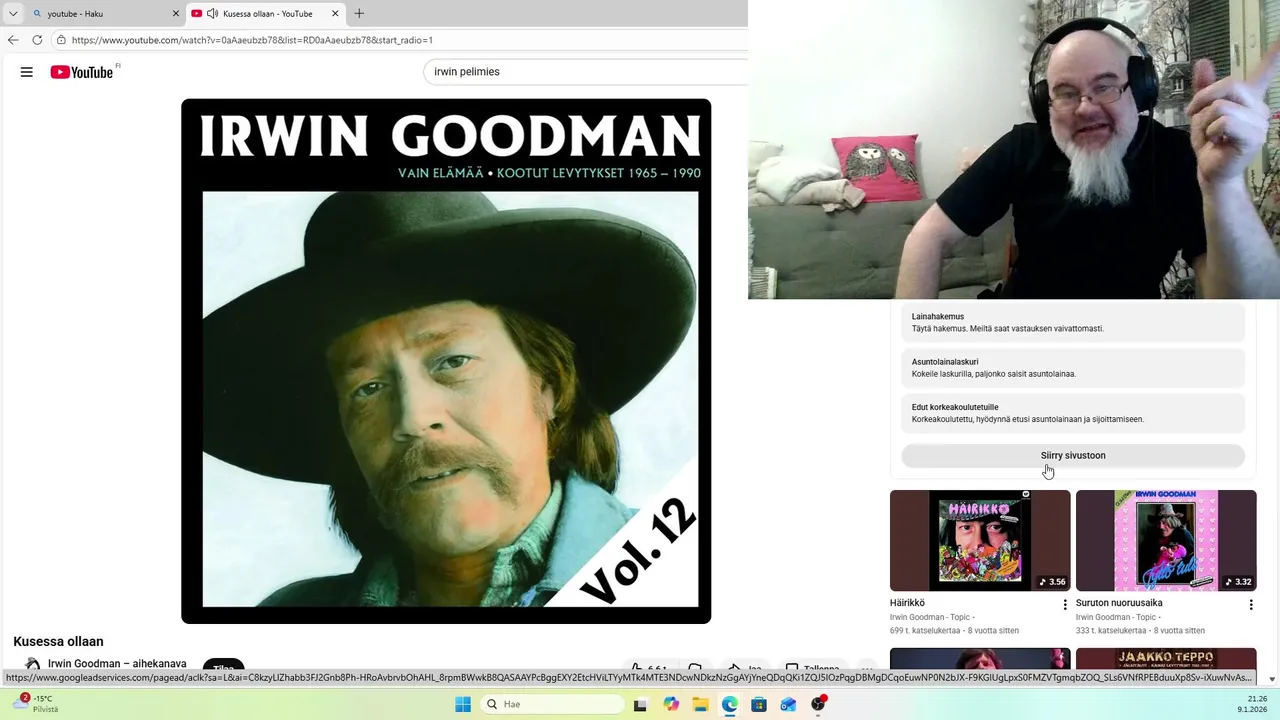1280x720 pixels.
Task: View site information lock icon
Action: click(x=61, y=40)
